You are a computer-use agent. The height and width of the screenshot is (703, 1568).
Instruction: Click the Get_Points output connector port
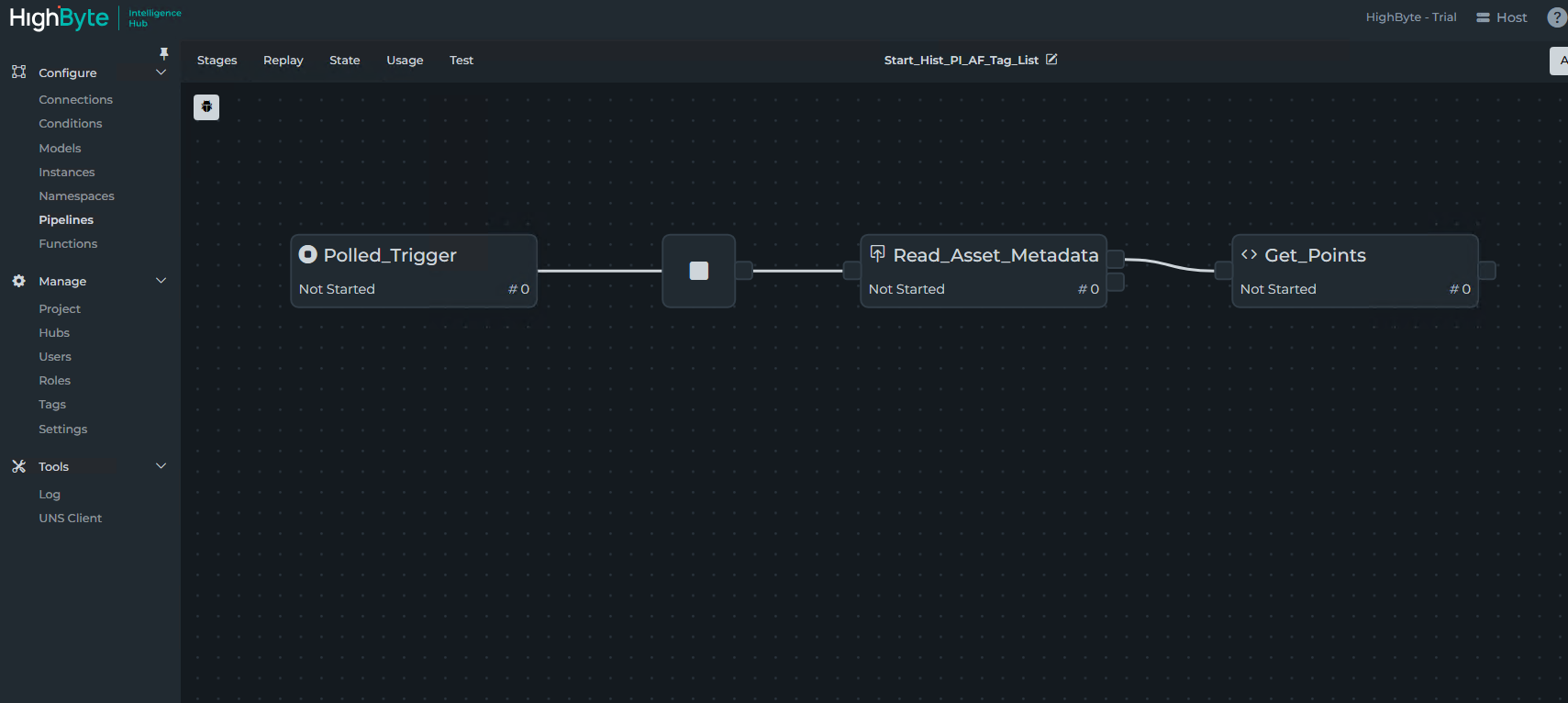(1487, 270)
